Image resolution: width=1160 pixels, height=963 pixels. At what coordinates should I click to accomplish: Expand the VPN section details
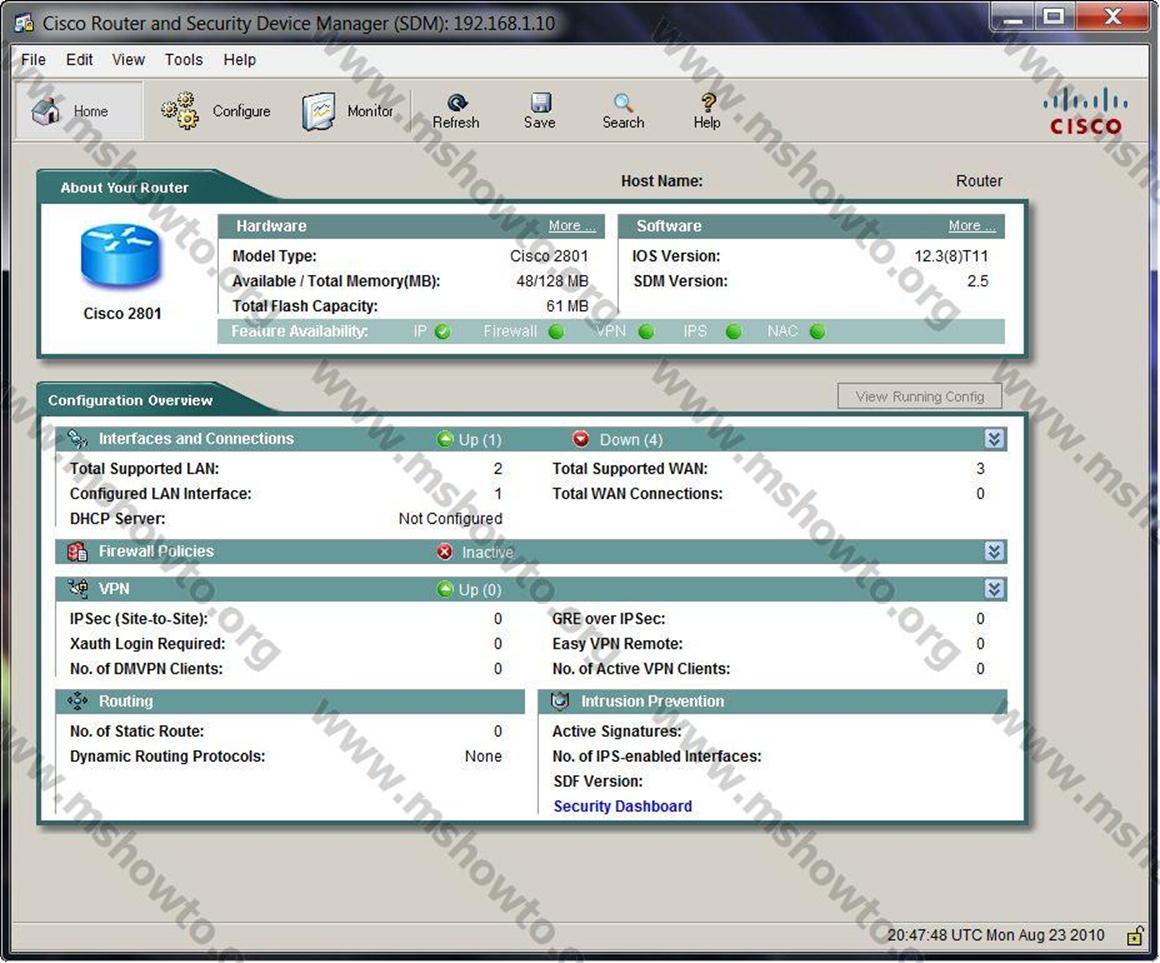994,589
